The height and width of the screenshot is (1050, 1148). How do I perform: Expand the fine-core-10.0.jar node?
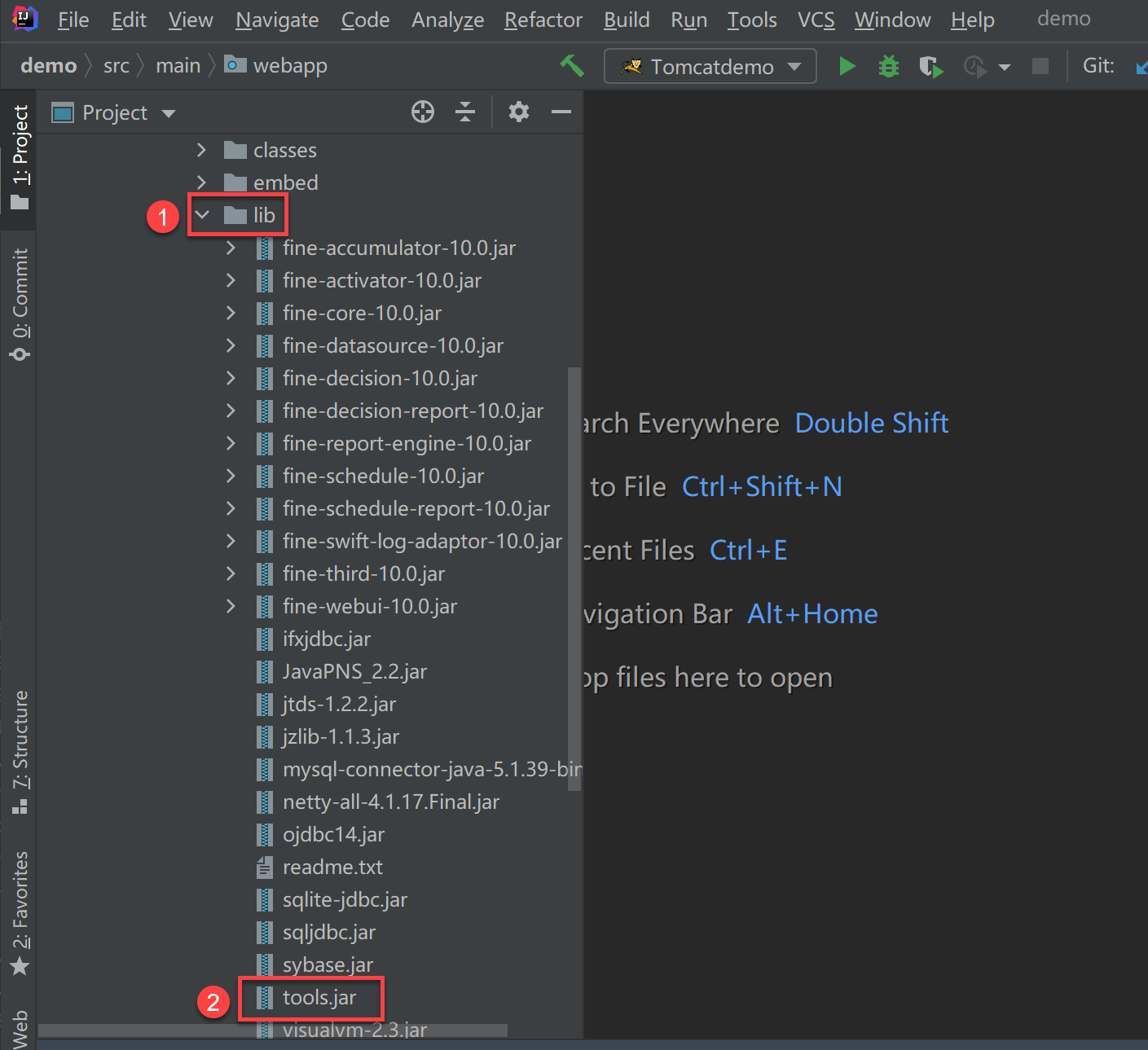click(231, 313)
